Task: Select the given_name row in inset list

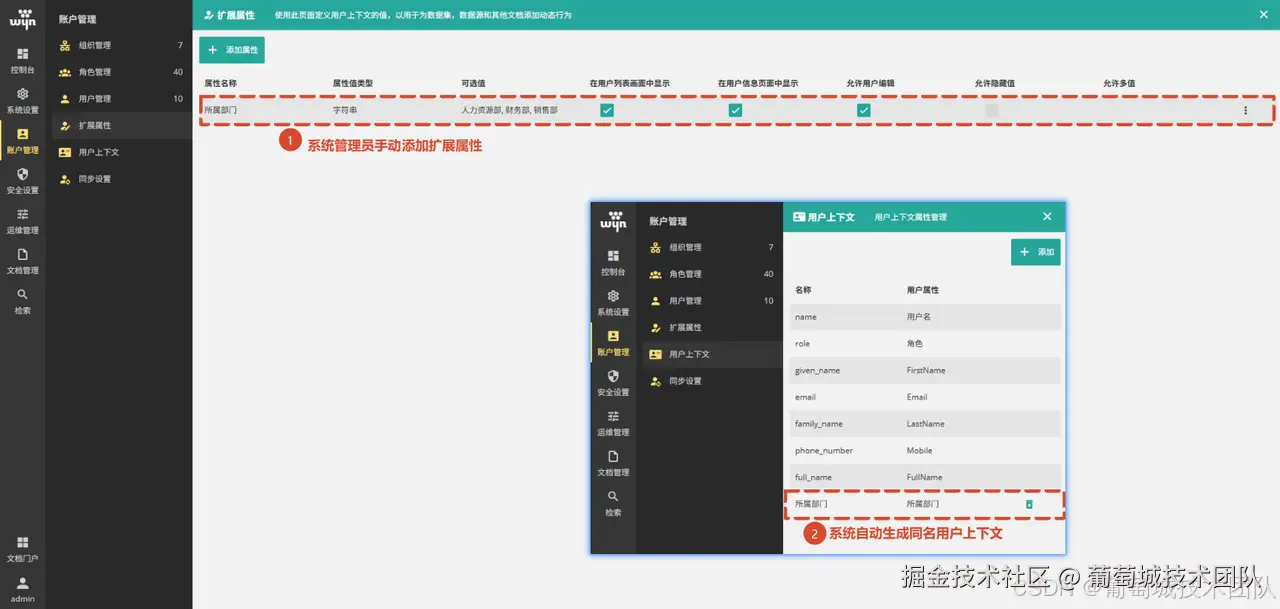Action: [925, 370]
